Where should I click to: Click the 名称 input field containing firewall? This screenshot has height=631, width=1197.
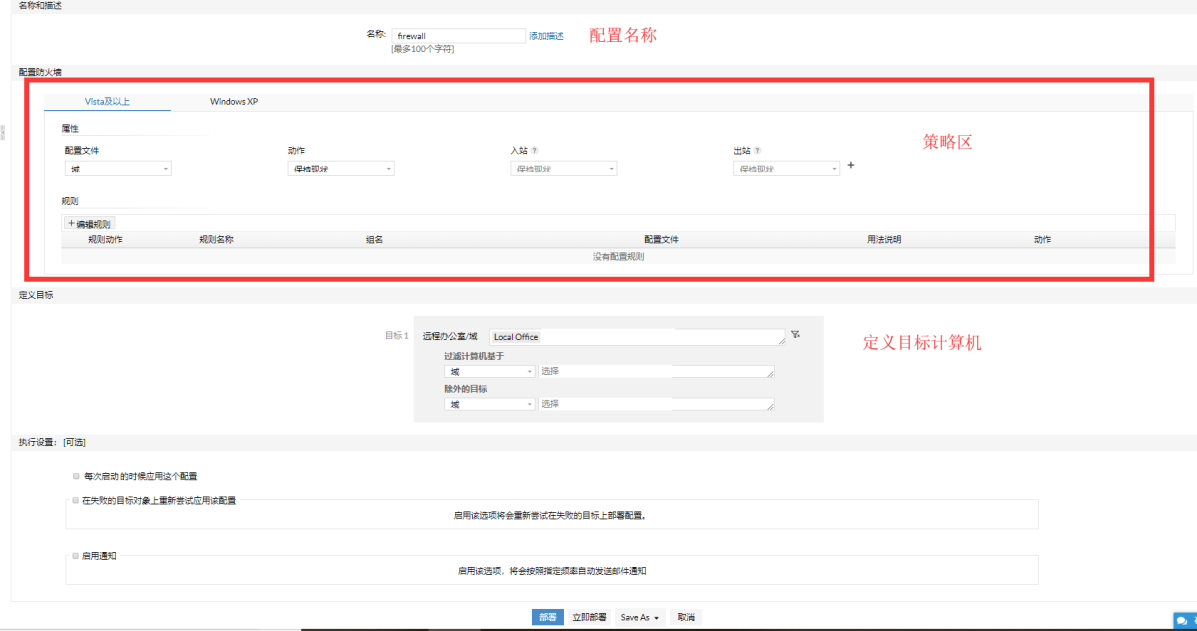459,36
